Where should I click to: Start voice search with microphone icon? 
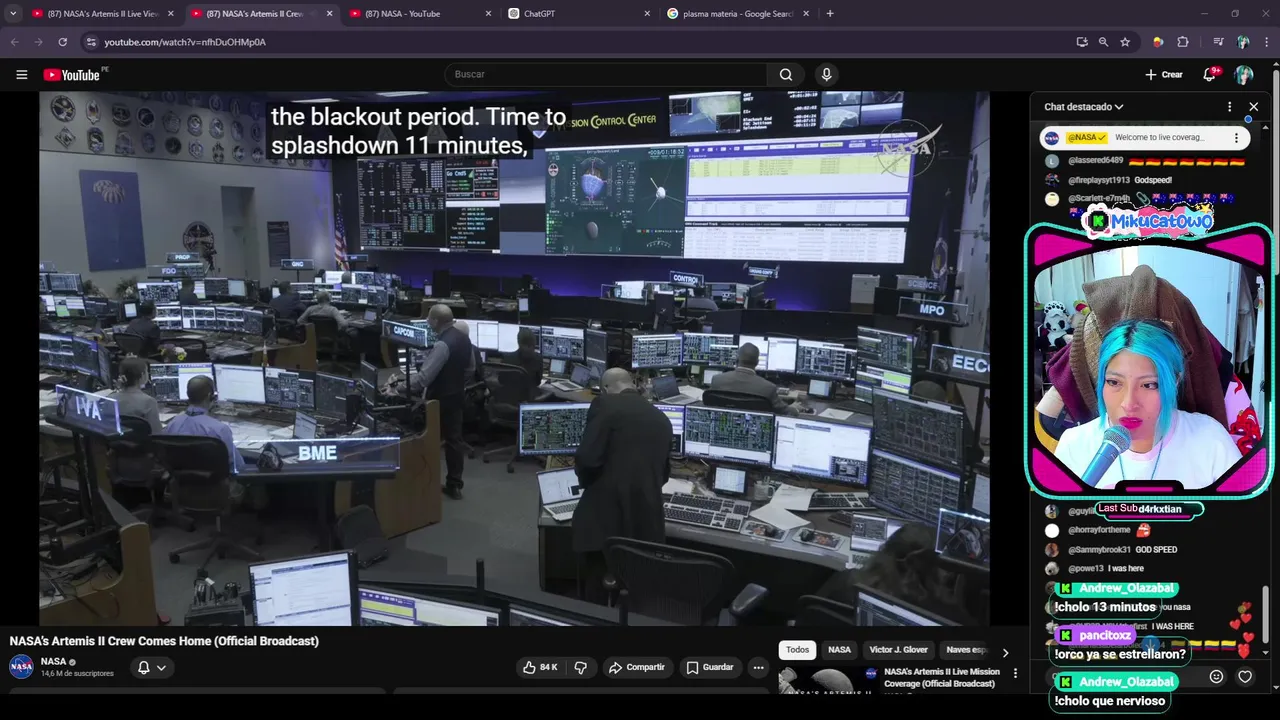point(826,75)
